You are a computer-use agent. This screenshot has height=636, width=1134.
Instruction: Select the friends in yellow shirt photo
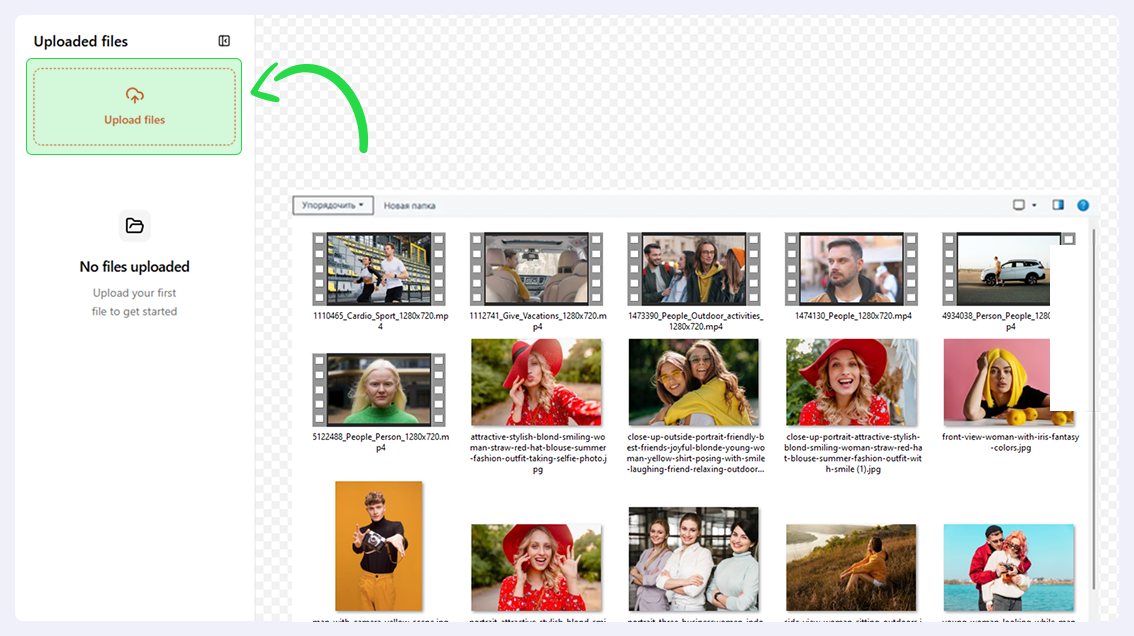coord(694,382)
